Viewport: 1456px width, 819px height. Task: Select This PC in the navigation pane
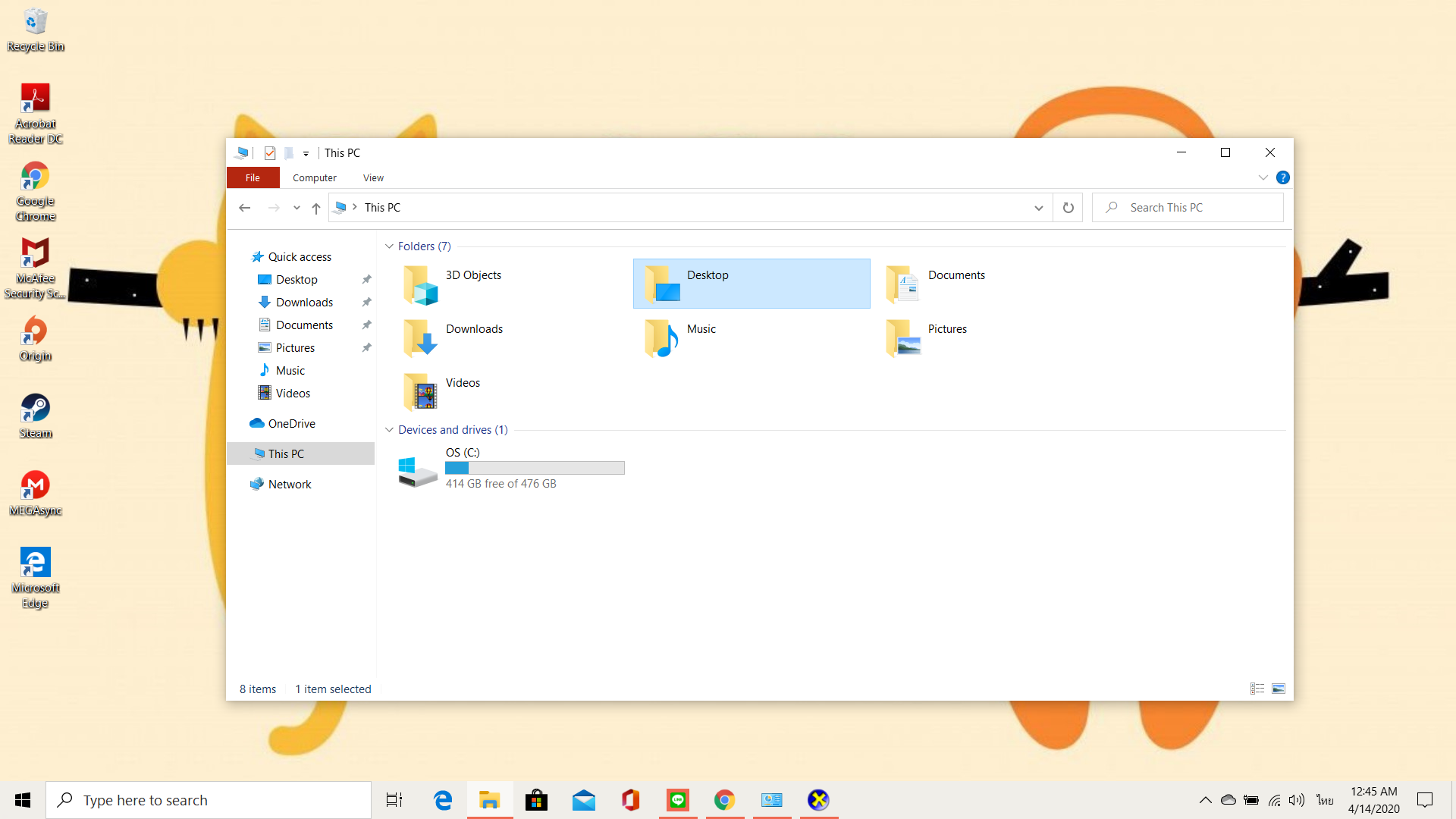[300, 453]
